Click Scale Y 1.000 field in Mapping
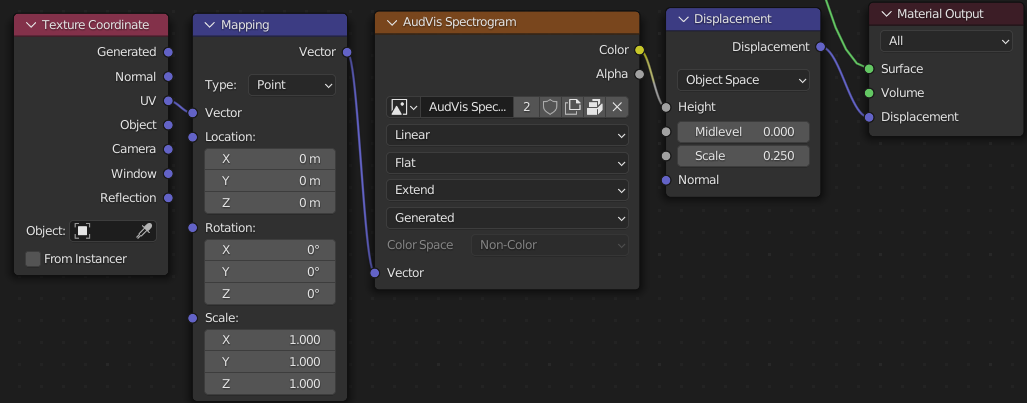 pyautogui.click(x=270, y=362)
